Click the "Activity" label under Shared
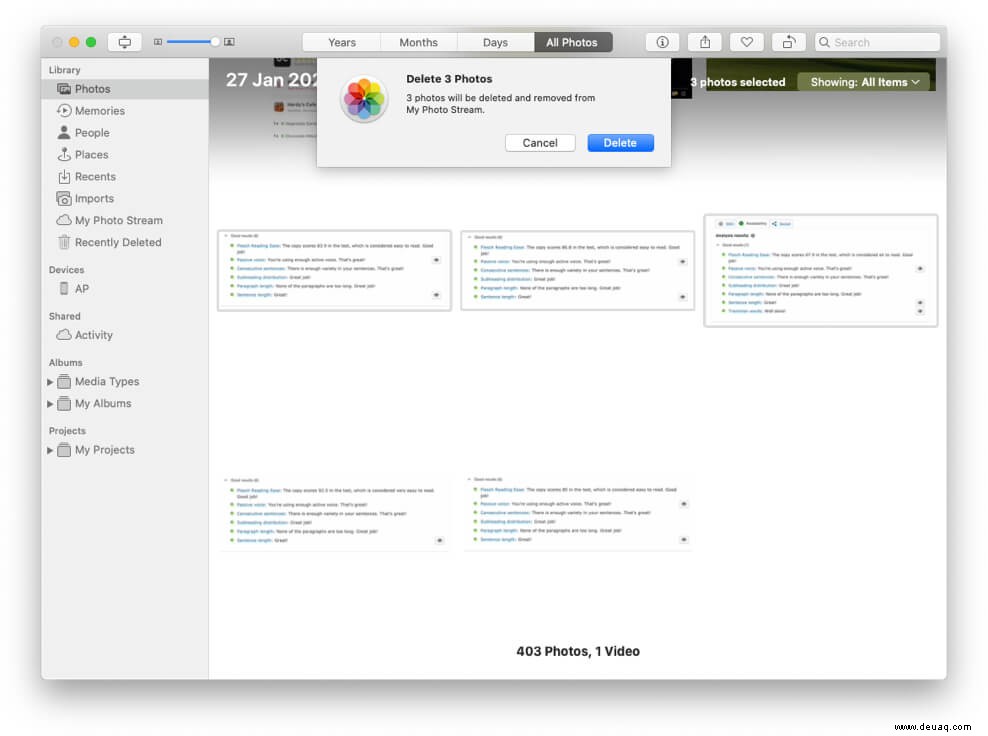This screenshot has height=736, width=988. tap(94, 335)
